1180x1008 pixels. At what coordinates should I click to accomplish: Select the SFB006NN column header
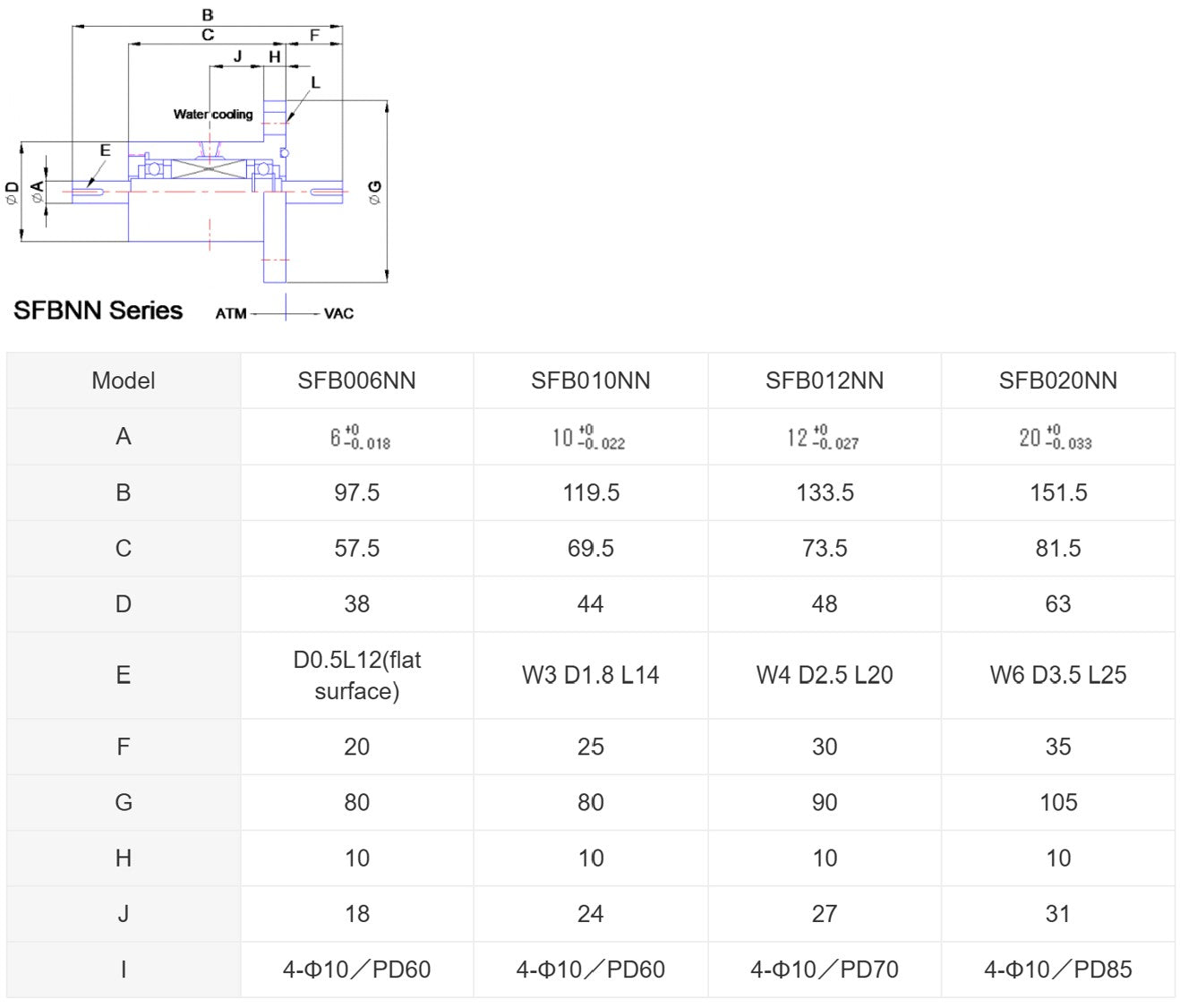(x=357, y=380)
